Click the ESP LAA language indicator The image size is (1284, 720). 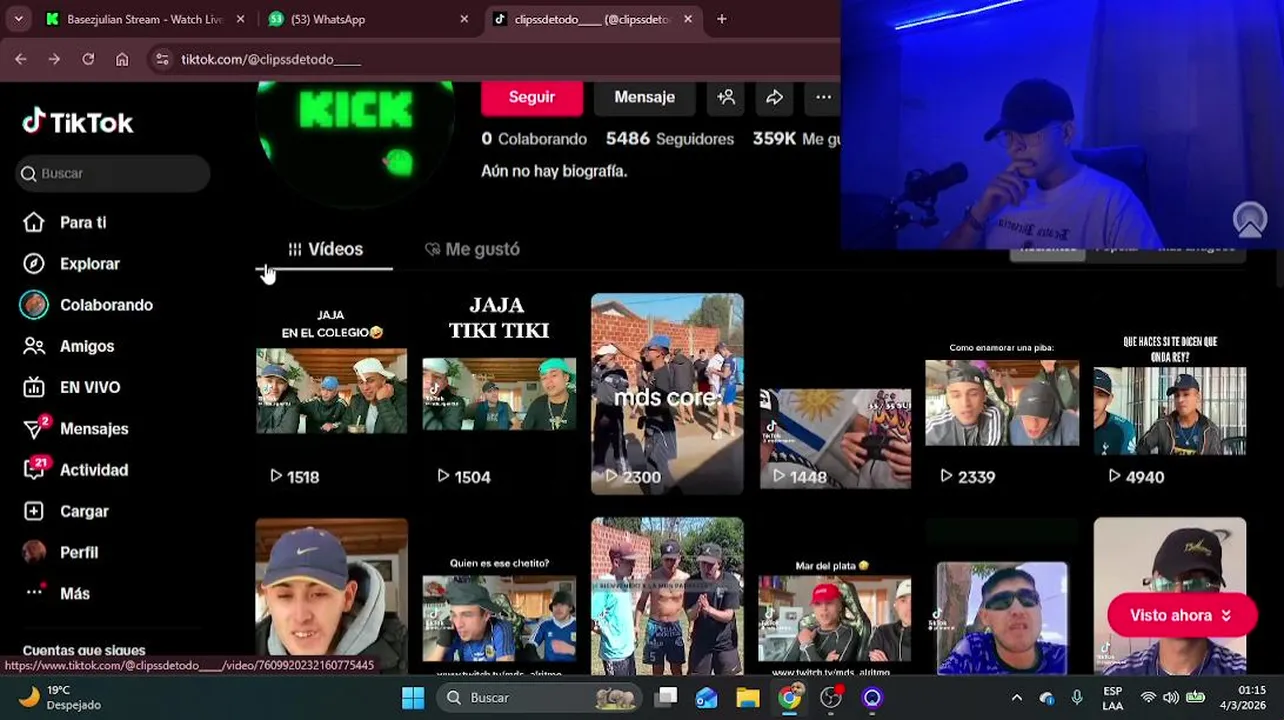[1113, 698]
